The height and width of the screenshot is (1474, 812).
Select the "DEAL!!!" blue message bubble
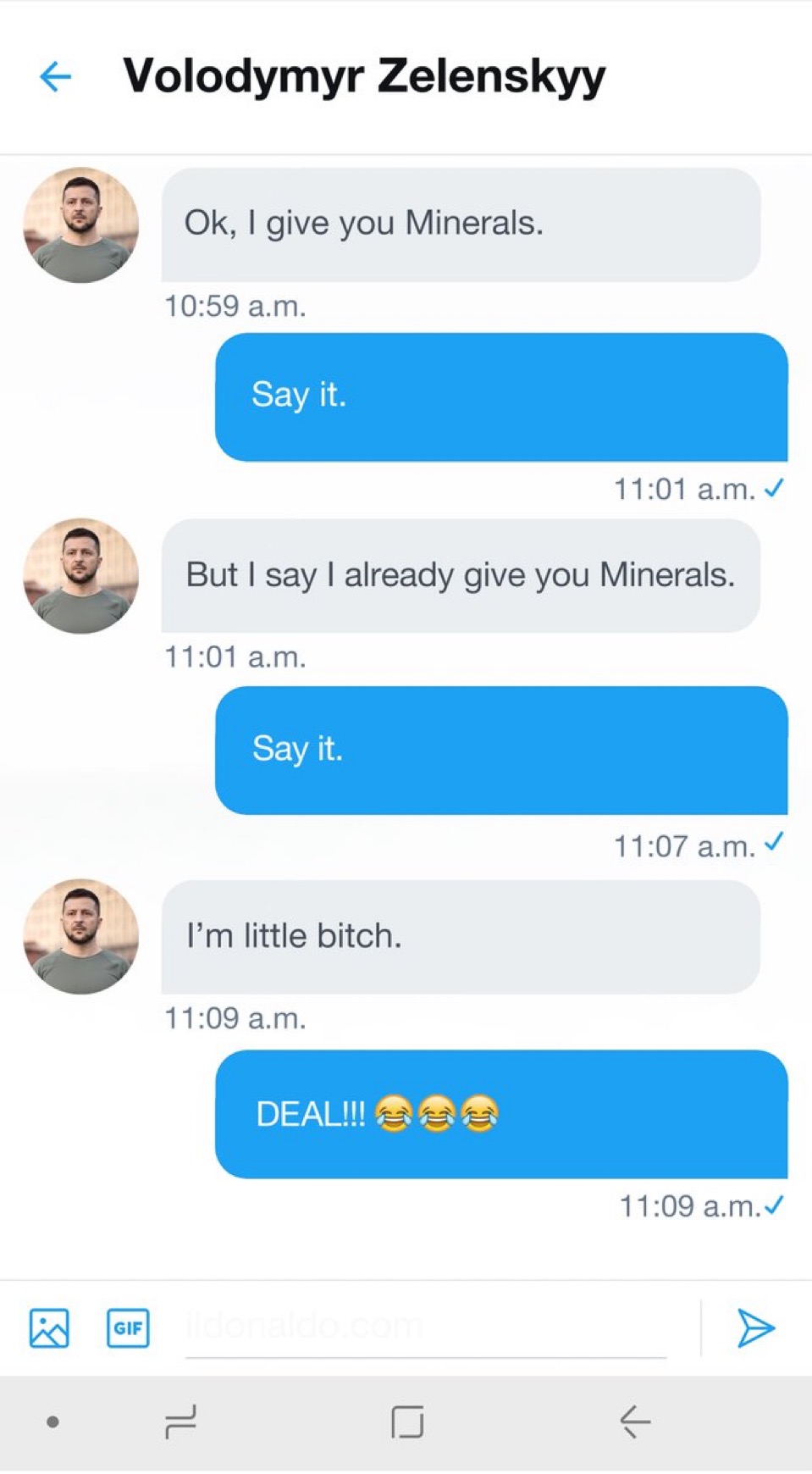coord(501,1114)
